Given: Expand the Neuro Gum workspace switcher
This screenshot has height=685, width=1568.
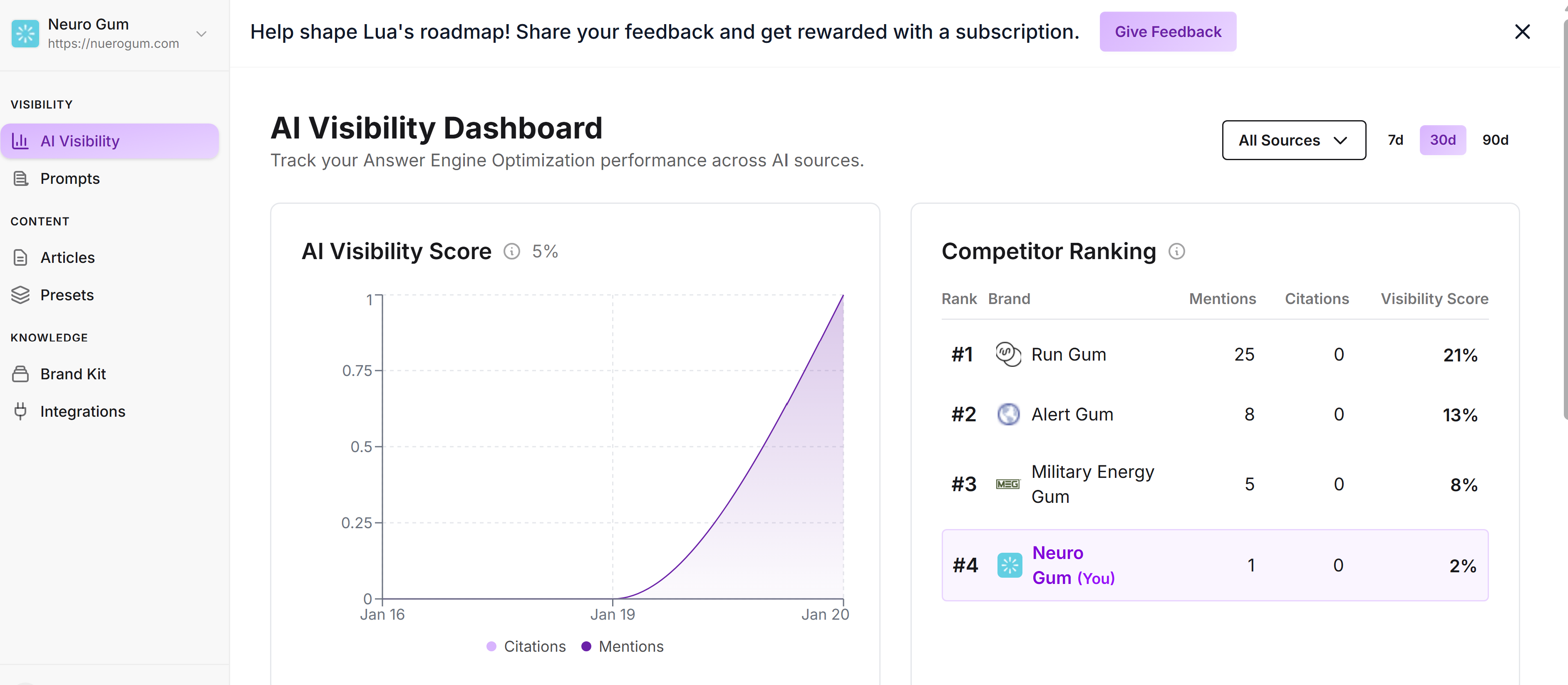Looking at the screenshot, I should [201, 33].
